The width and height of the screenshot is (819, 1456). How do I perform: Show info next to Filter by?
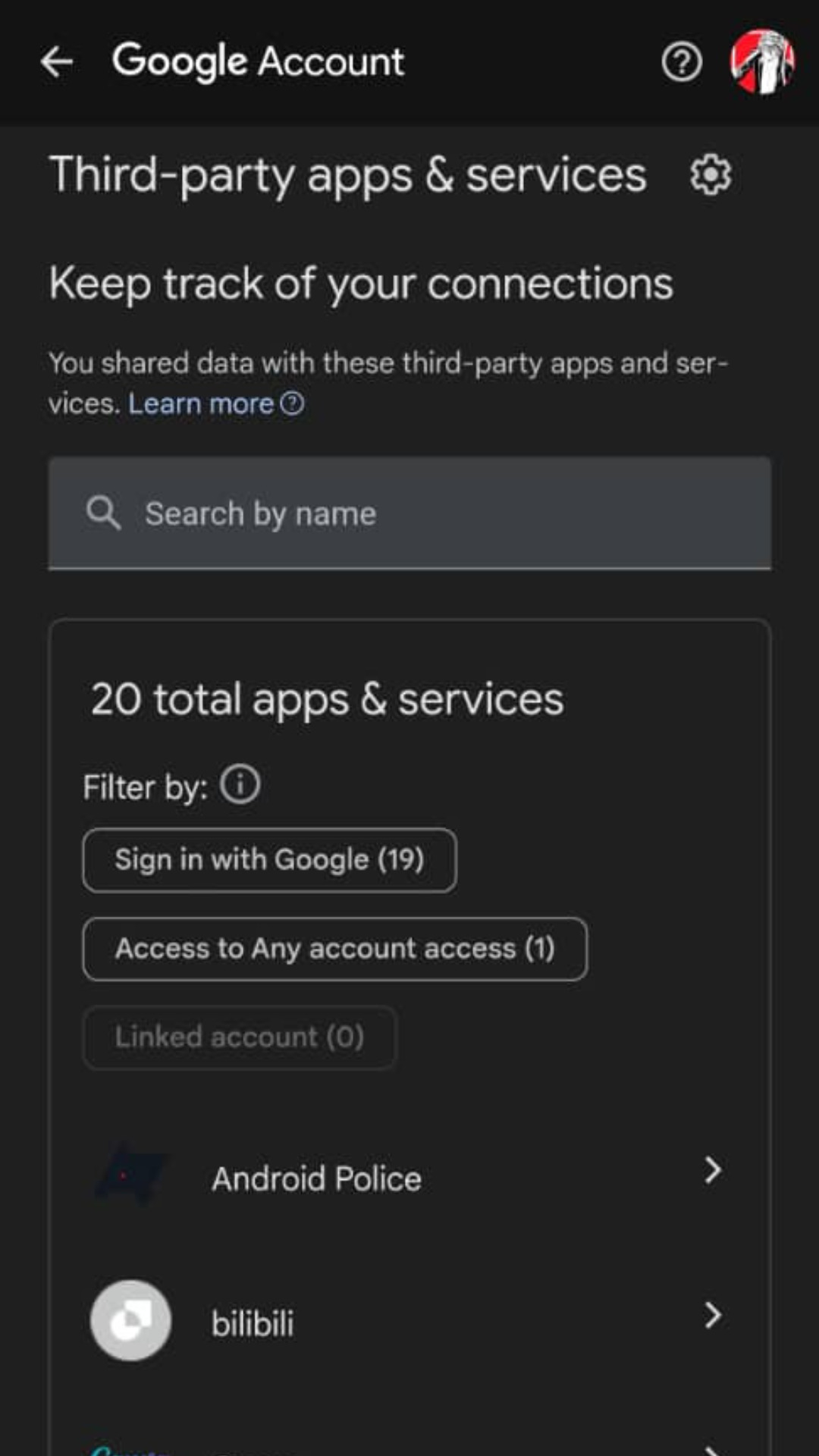pos(240,784)
